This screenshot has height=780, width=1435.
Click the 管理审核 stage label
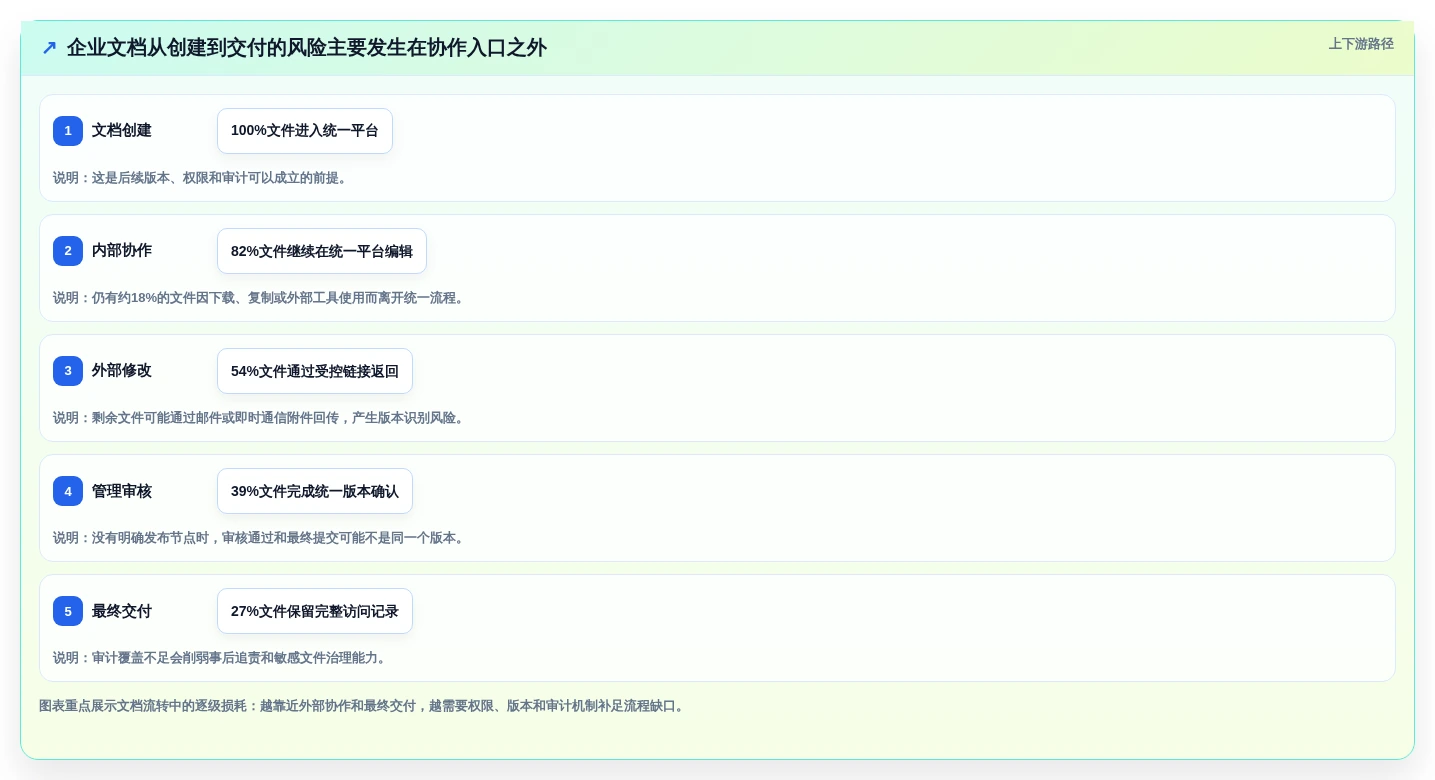122,491
